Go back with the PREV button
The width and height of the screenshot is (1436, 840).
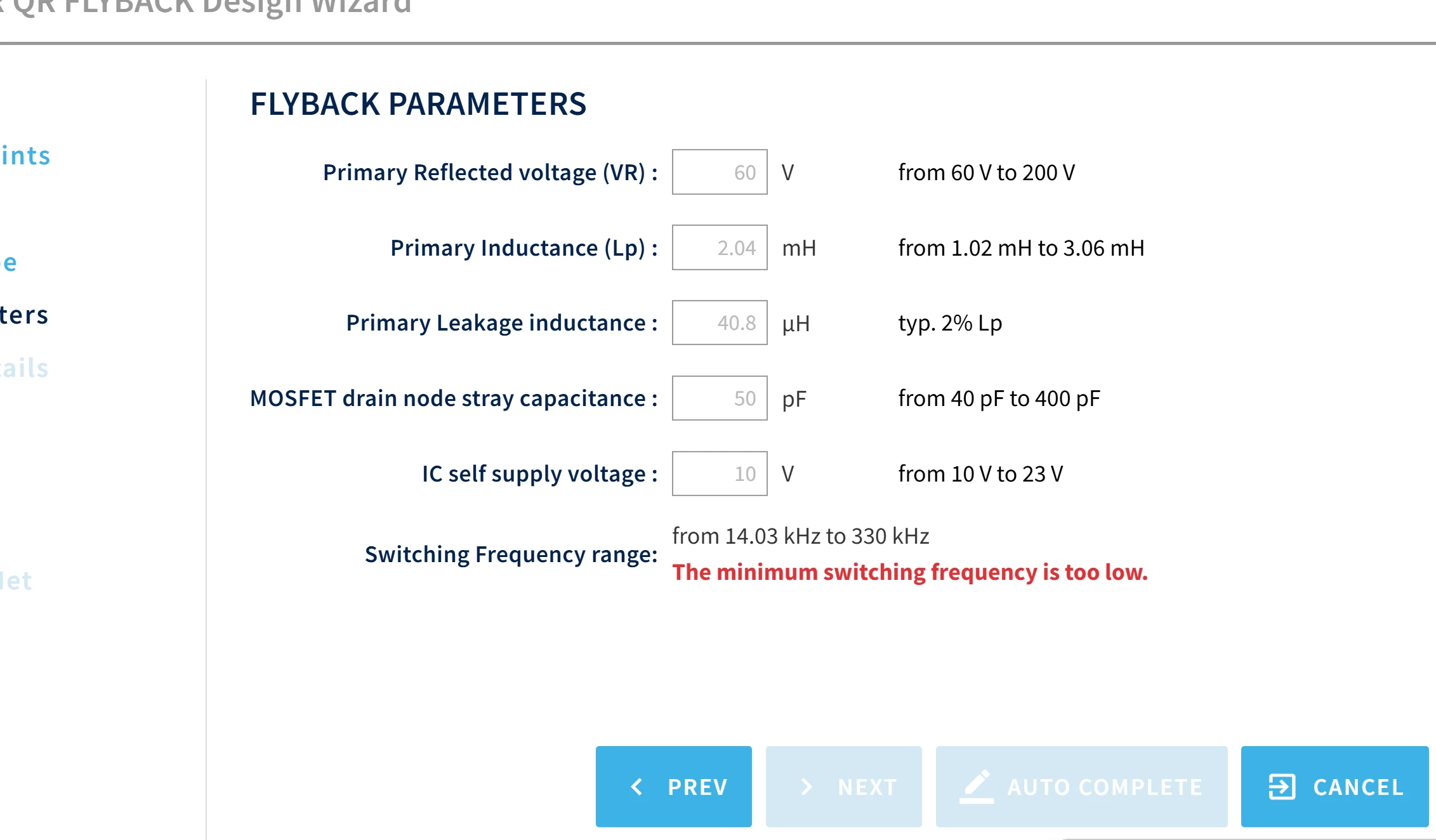pos(674,787)
